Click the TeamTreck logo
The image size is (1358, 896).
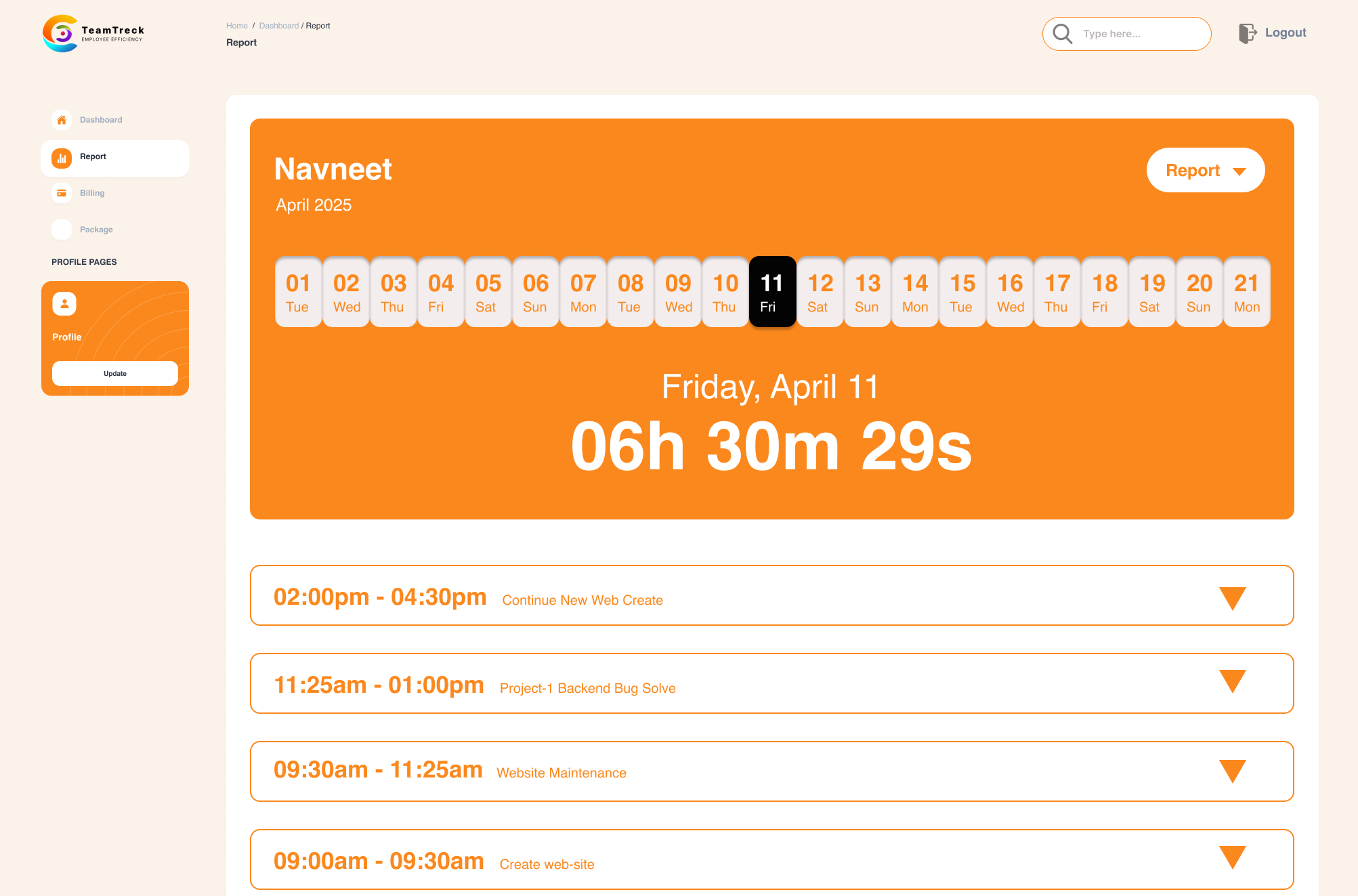93,33
